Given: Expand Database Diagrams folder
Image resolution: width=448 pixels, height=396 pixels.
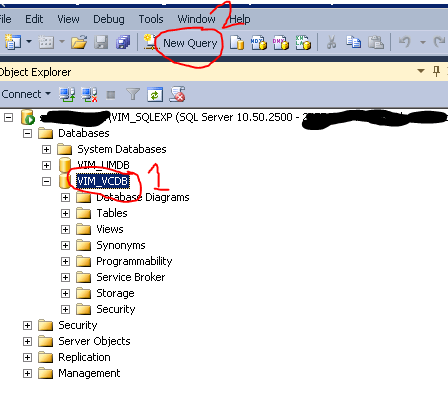Looking at the screenshot, I should (x=65, y=197).
